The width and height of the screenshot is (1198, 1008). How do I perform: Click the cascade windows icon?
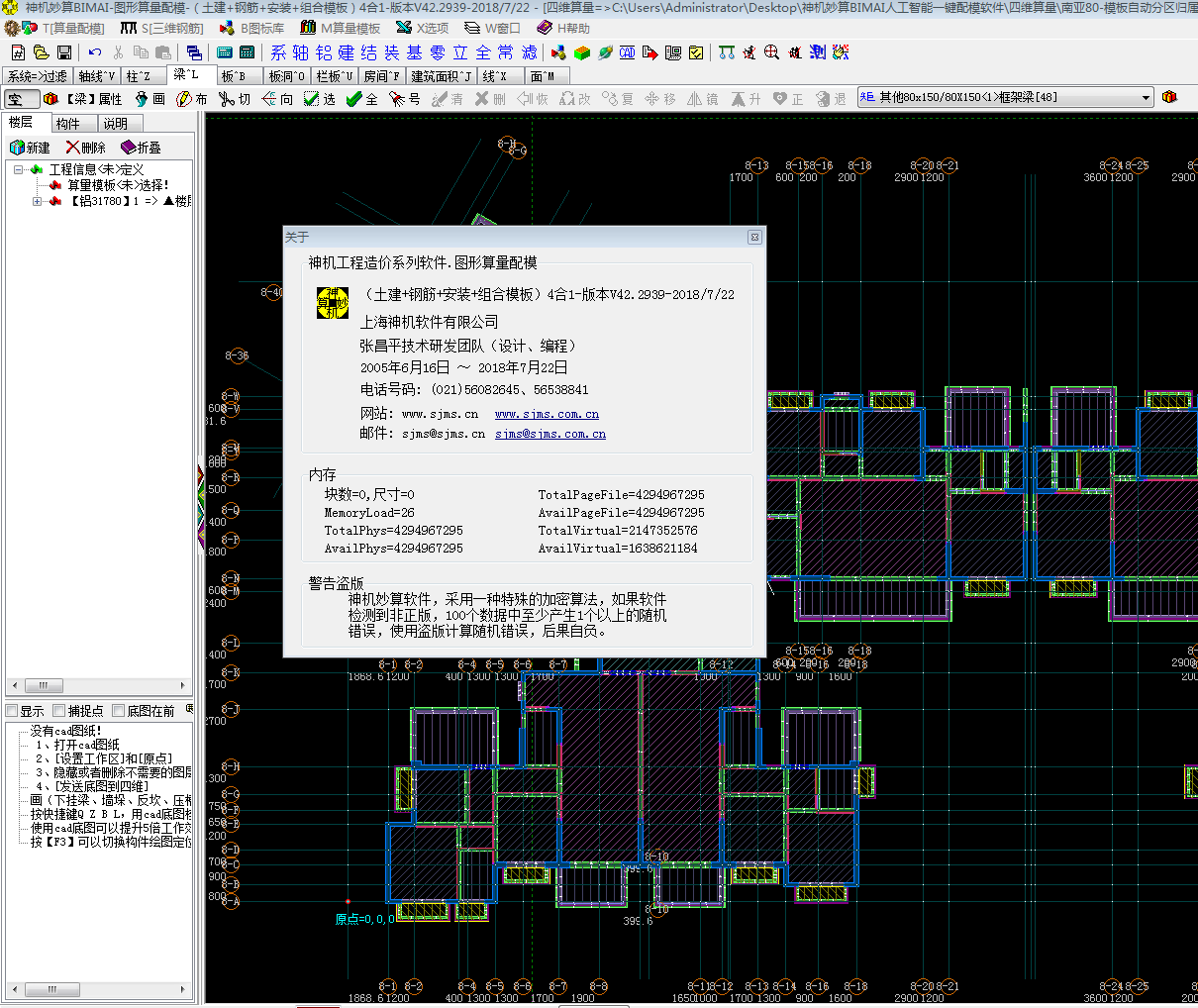tap(194, 52)
